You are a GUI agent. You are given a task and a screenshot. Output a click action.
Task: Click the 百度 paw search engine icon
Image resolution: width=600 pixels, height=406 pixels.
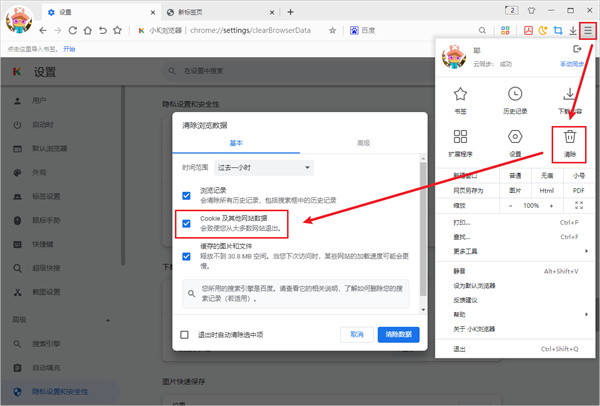(354, 31)
